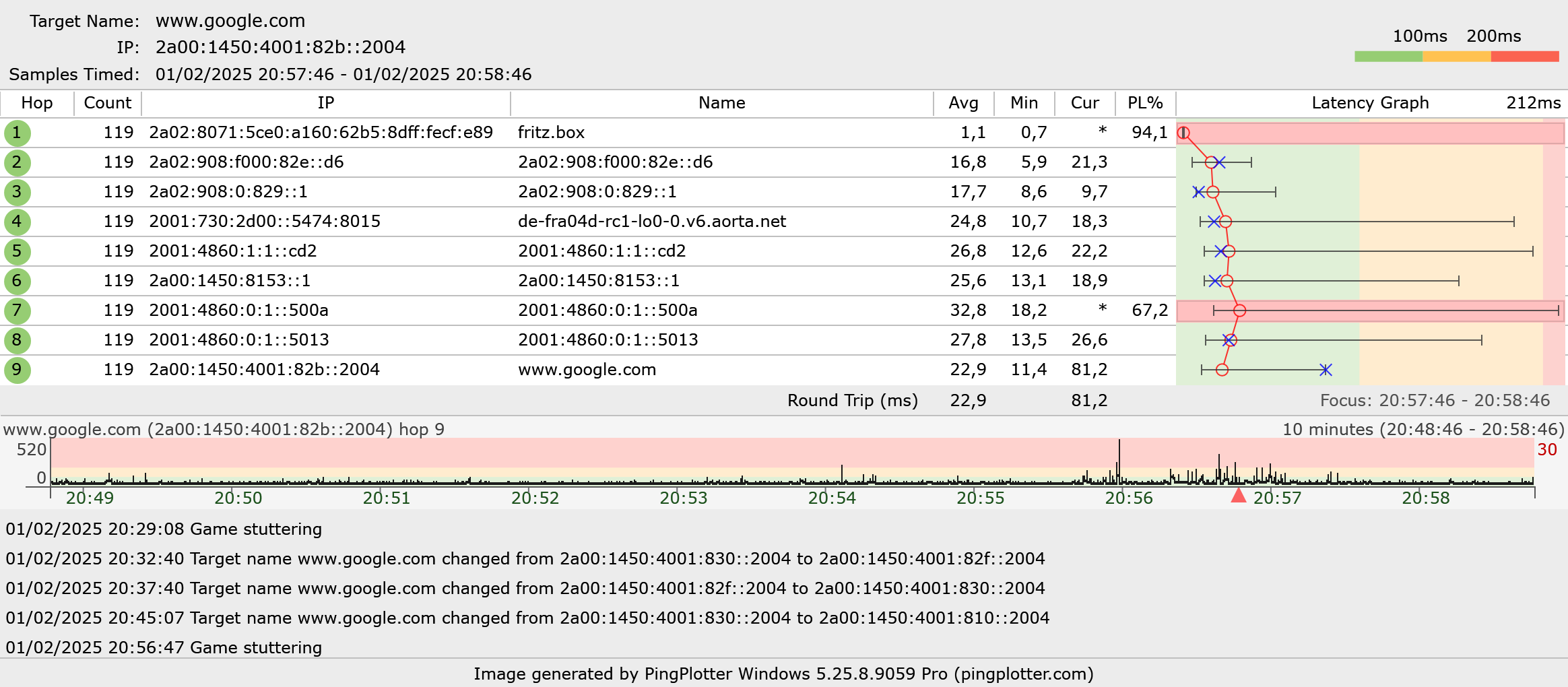Click the 212ms graph scale value

click(x=1534, y=103)
